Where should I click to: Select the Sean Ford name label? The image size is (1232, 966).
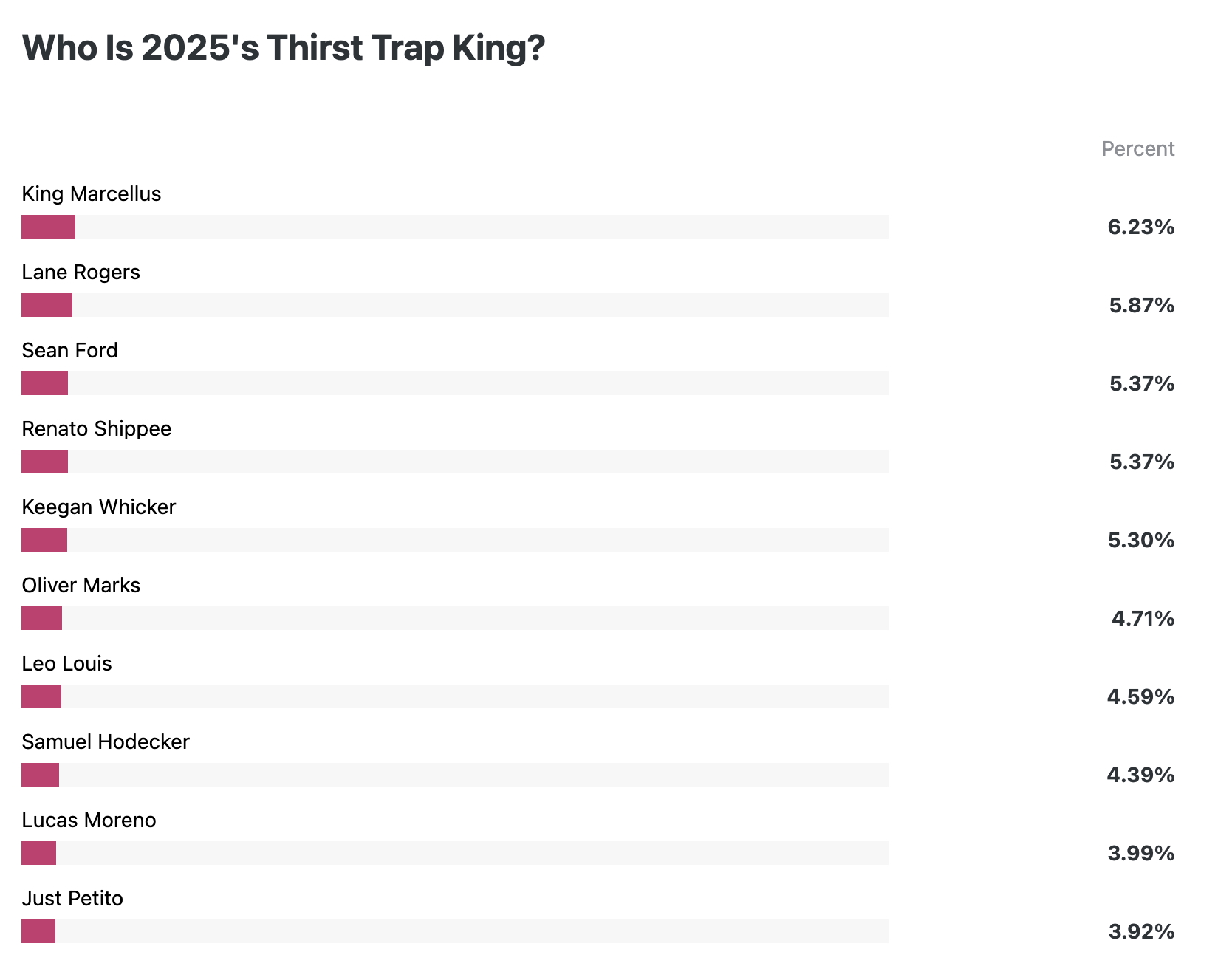click(x=69, y=351)
